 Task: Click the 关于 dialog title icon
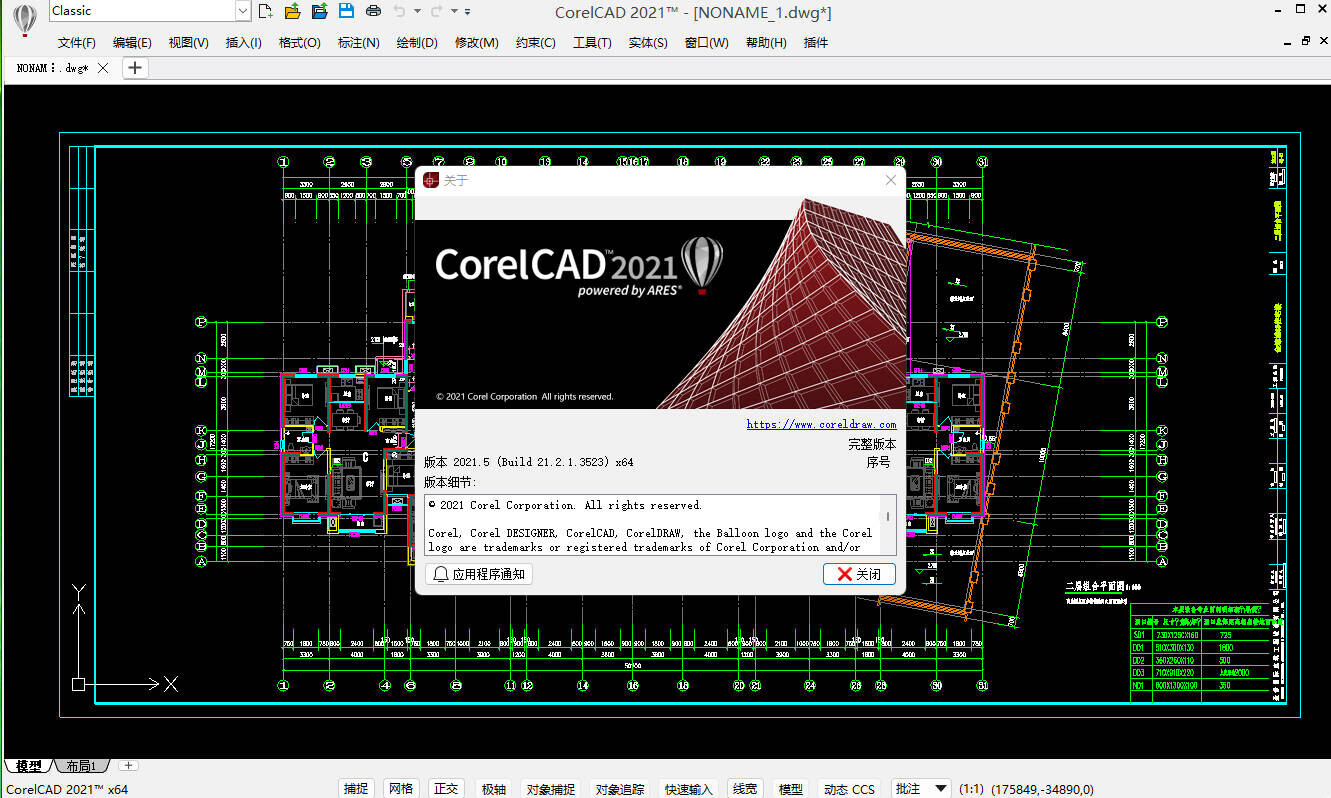[x=431, y=180]
